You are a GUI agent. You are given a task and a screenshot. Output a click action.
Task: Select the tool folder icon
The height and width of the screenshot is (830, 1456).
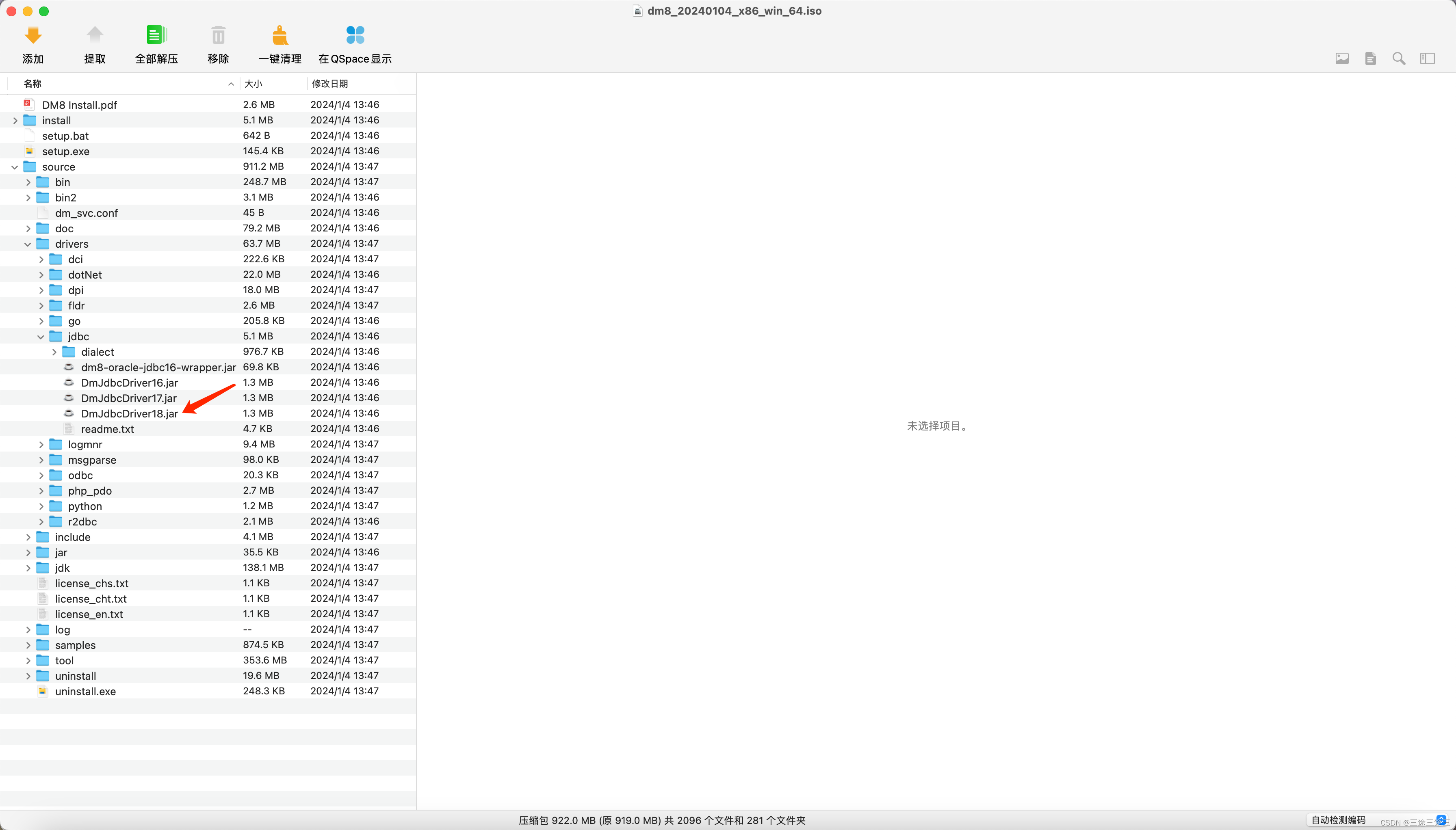point(43,660)
